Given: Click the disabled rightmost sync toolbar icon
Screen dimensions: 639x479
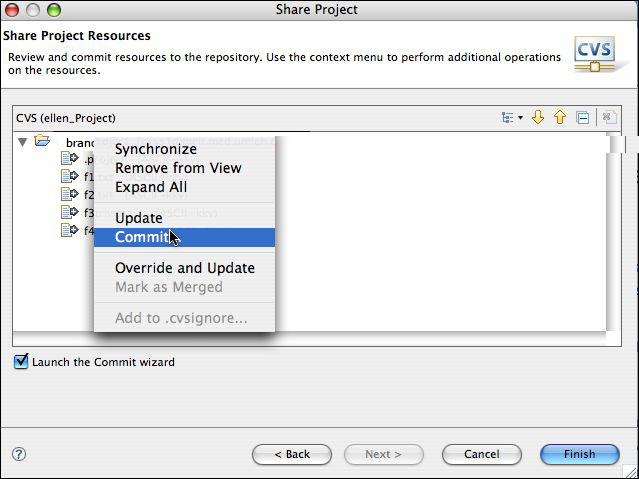Looking at the screenshot, I should tap(608, 118).
